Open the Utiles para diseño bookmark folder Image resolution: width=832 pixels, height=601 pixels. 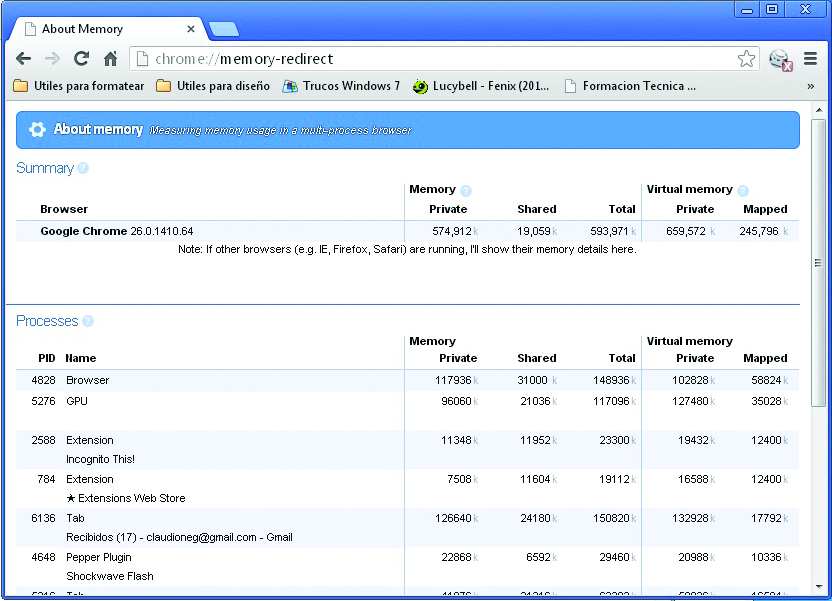213,86
